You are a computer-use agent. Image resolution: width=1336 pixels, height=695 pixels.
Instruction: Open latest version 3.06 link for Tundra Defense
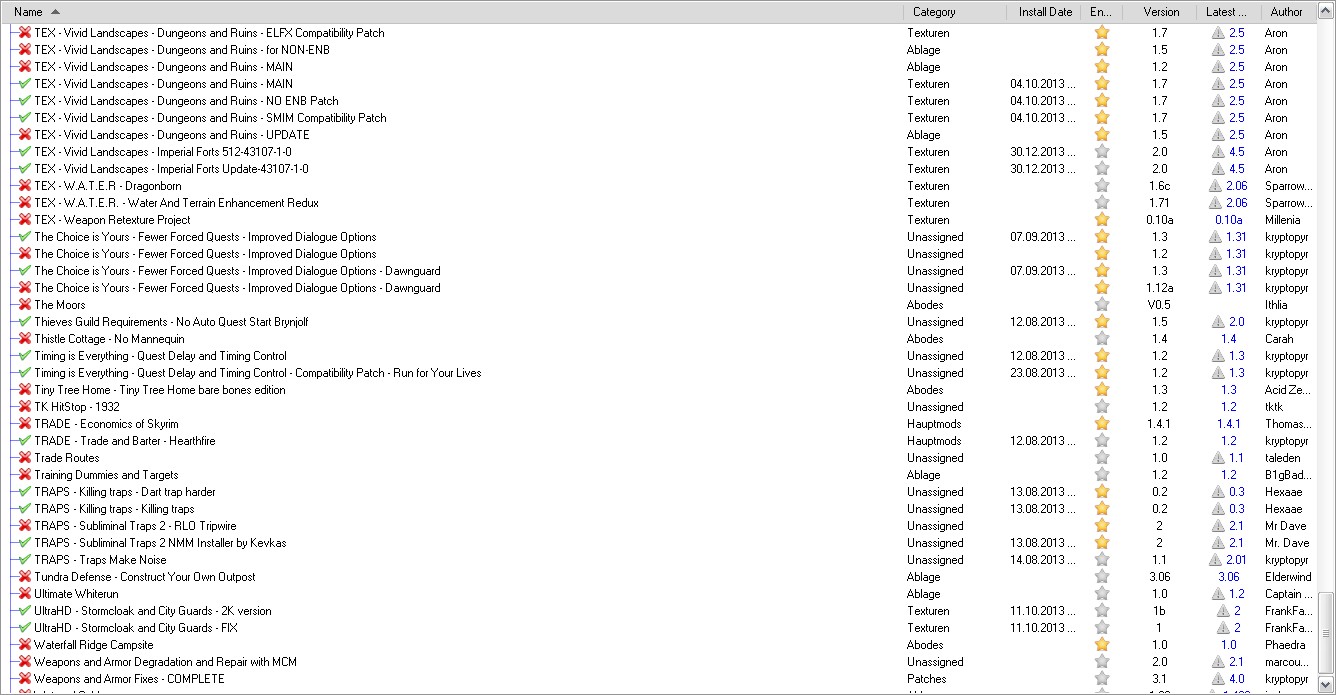(1229, 577)
